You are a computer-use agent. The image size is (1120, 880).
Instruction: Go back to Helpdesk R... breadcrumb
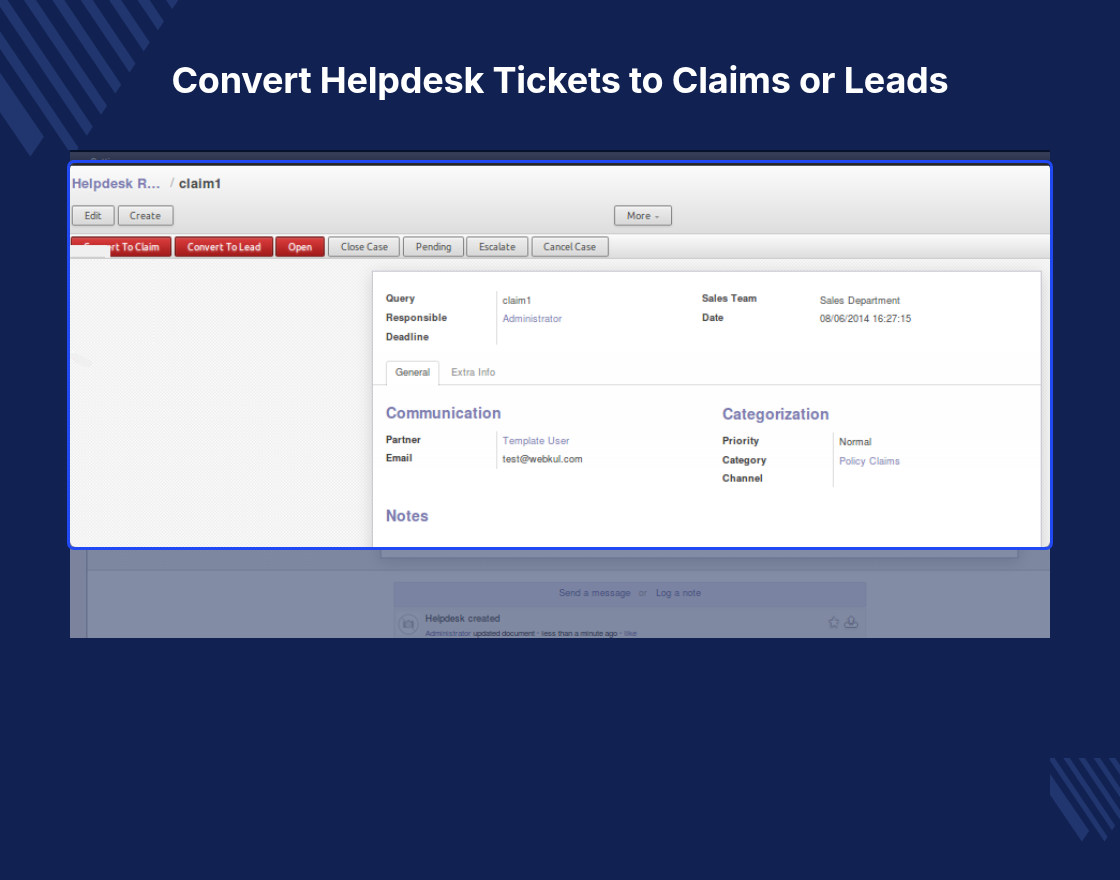click(x=116, y=184)
